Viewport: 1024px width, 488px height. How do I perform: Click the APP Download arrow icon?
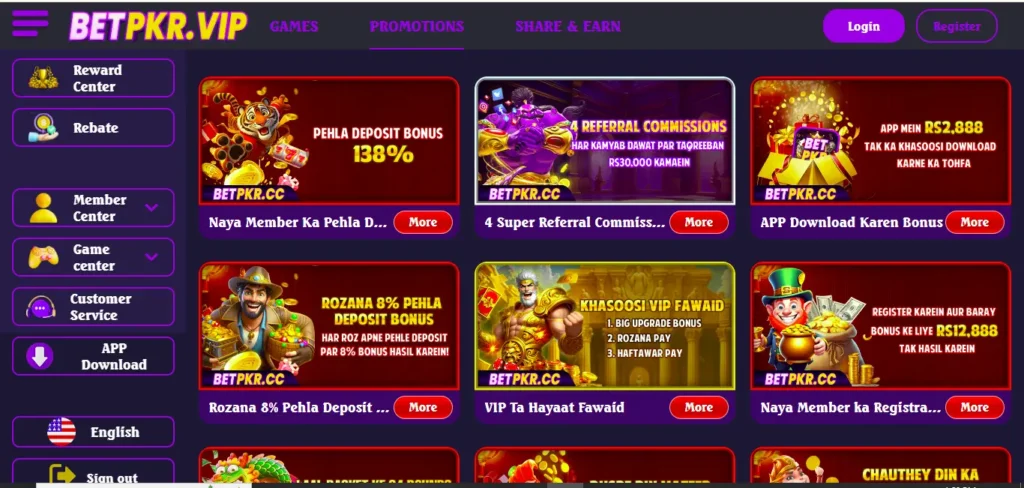coord(40,357)
